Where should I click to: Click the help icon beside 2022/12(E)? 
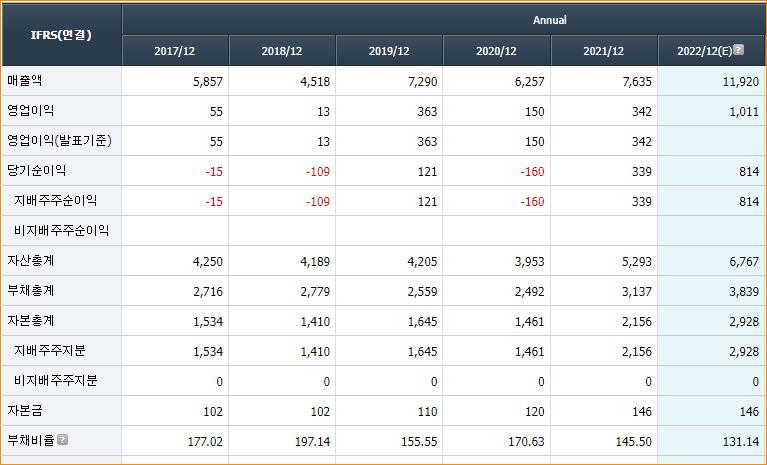[x=739, y=49]
